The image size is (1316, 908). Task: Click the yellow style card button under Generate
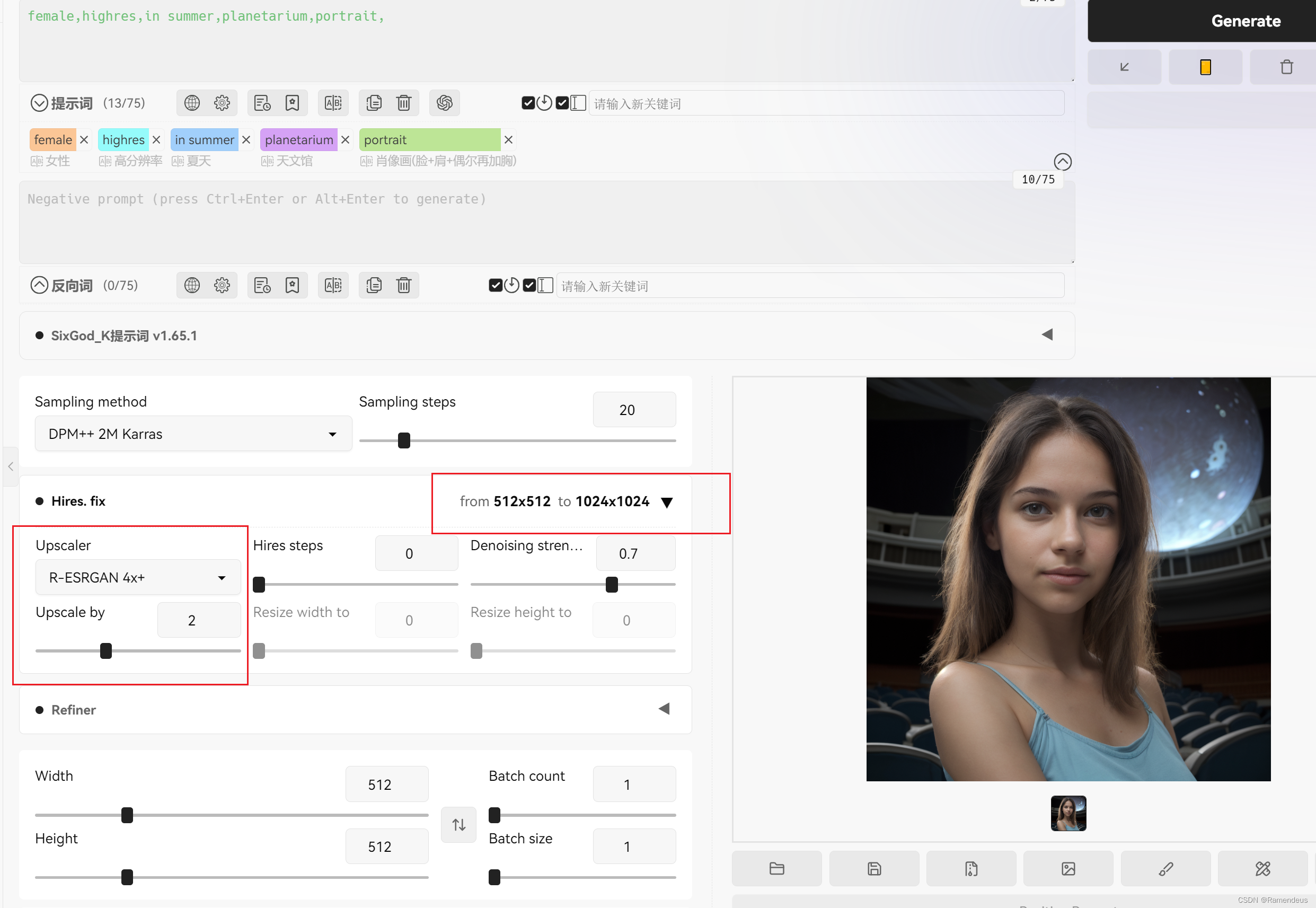[x=1205, y=67]
